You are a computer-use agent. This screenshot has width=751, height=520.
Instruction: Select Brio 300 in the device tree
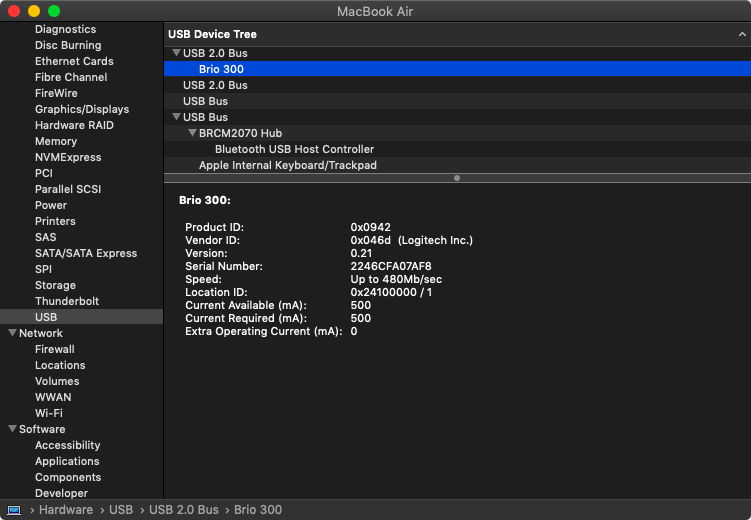(x=457, y=69)
